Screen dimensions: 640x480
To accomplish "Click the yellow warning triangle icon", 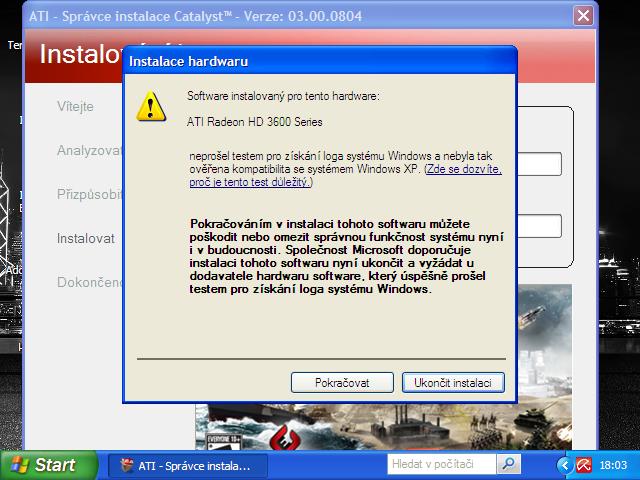I will tap(151, 106).
